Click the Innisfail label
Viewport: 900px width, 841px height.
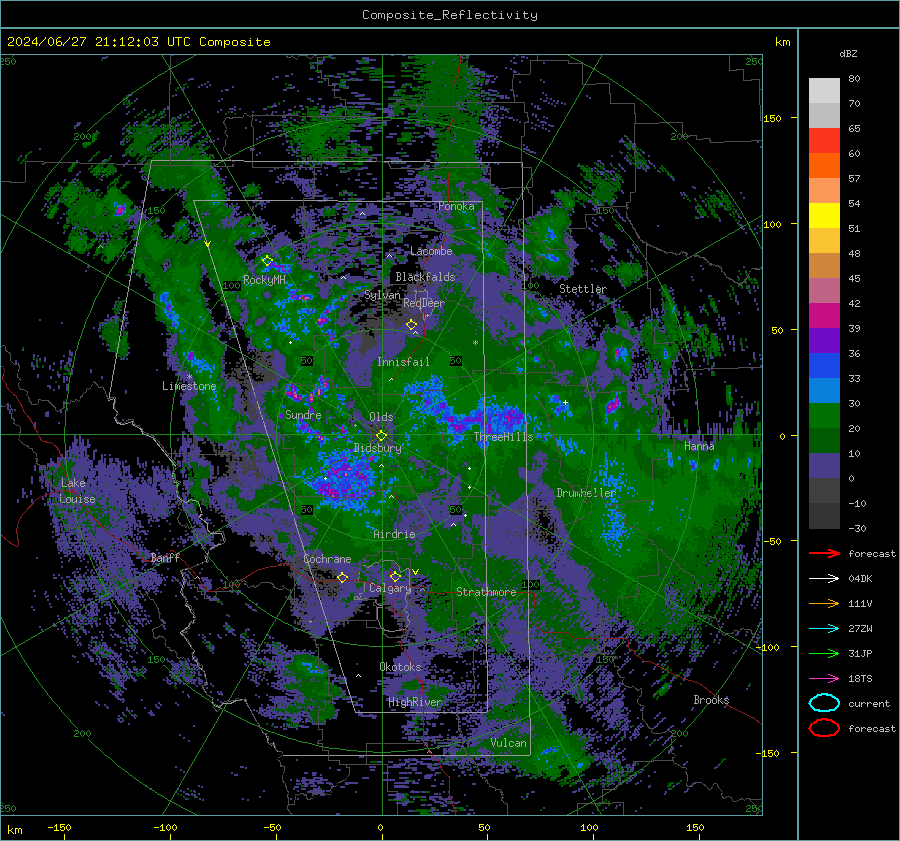(403, 362)
